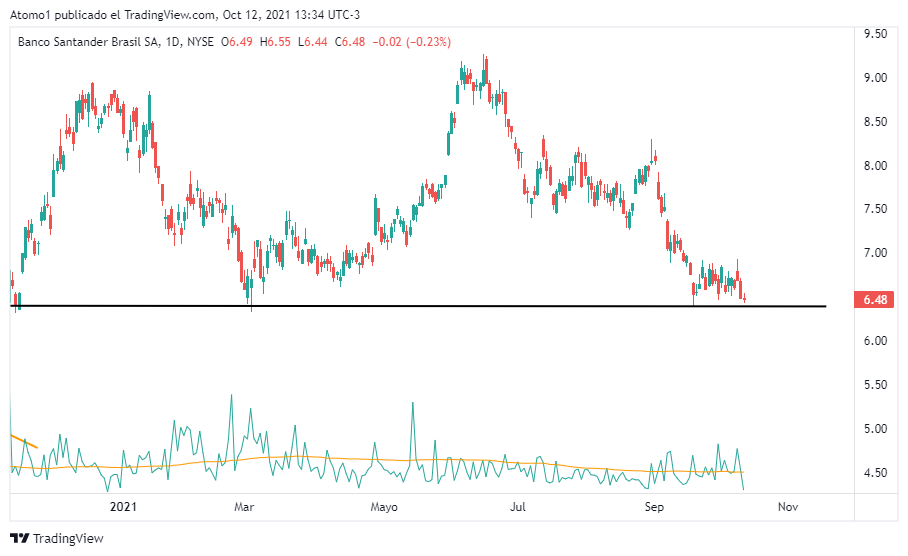Click the Mar label on the time axis
908x556 pixels.
coord(244,507)
